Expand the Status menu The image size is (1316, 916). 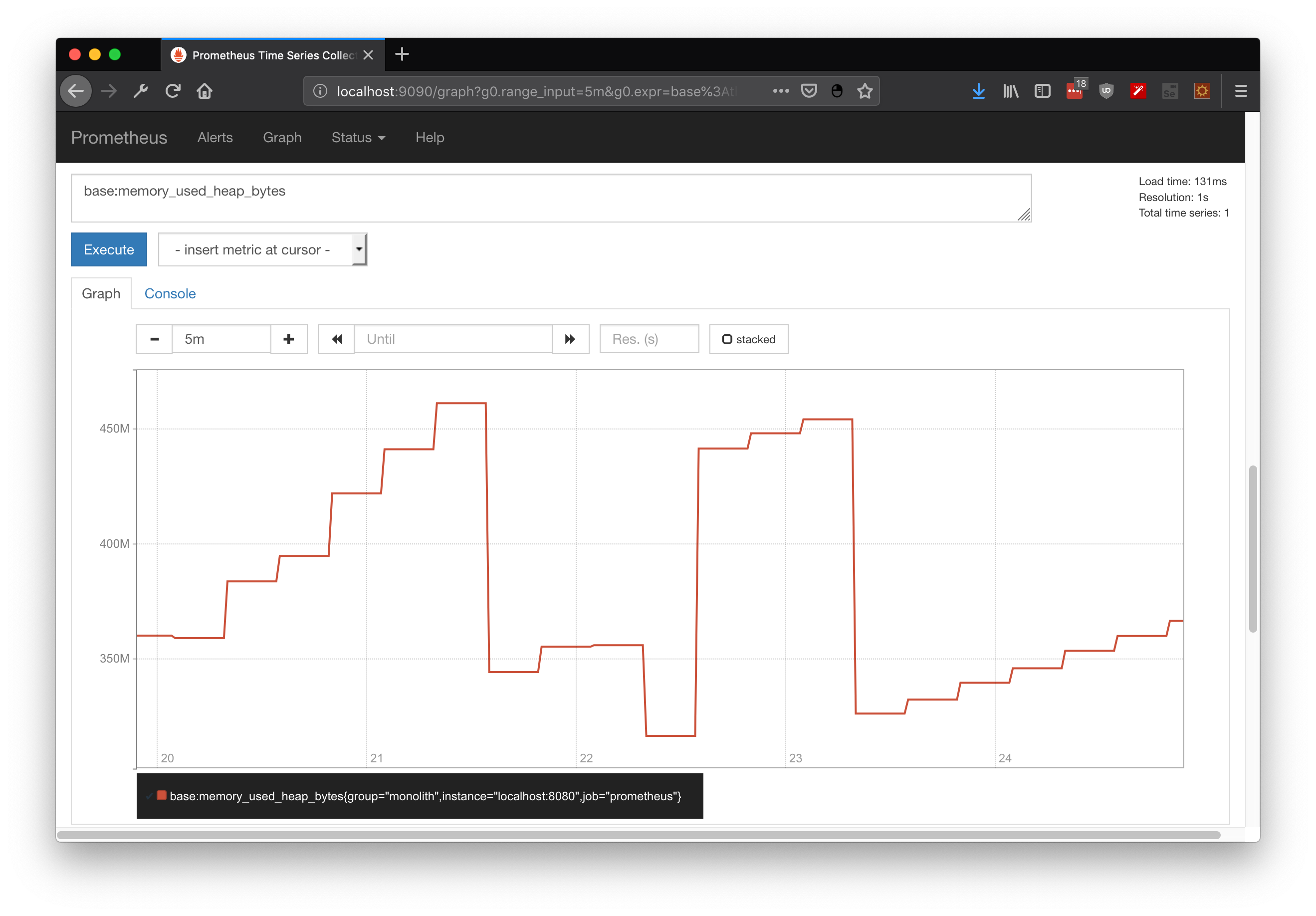[x=358, y=138]
